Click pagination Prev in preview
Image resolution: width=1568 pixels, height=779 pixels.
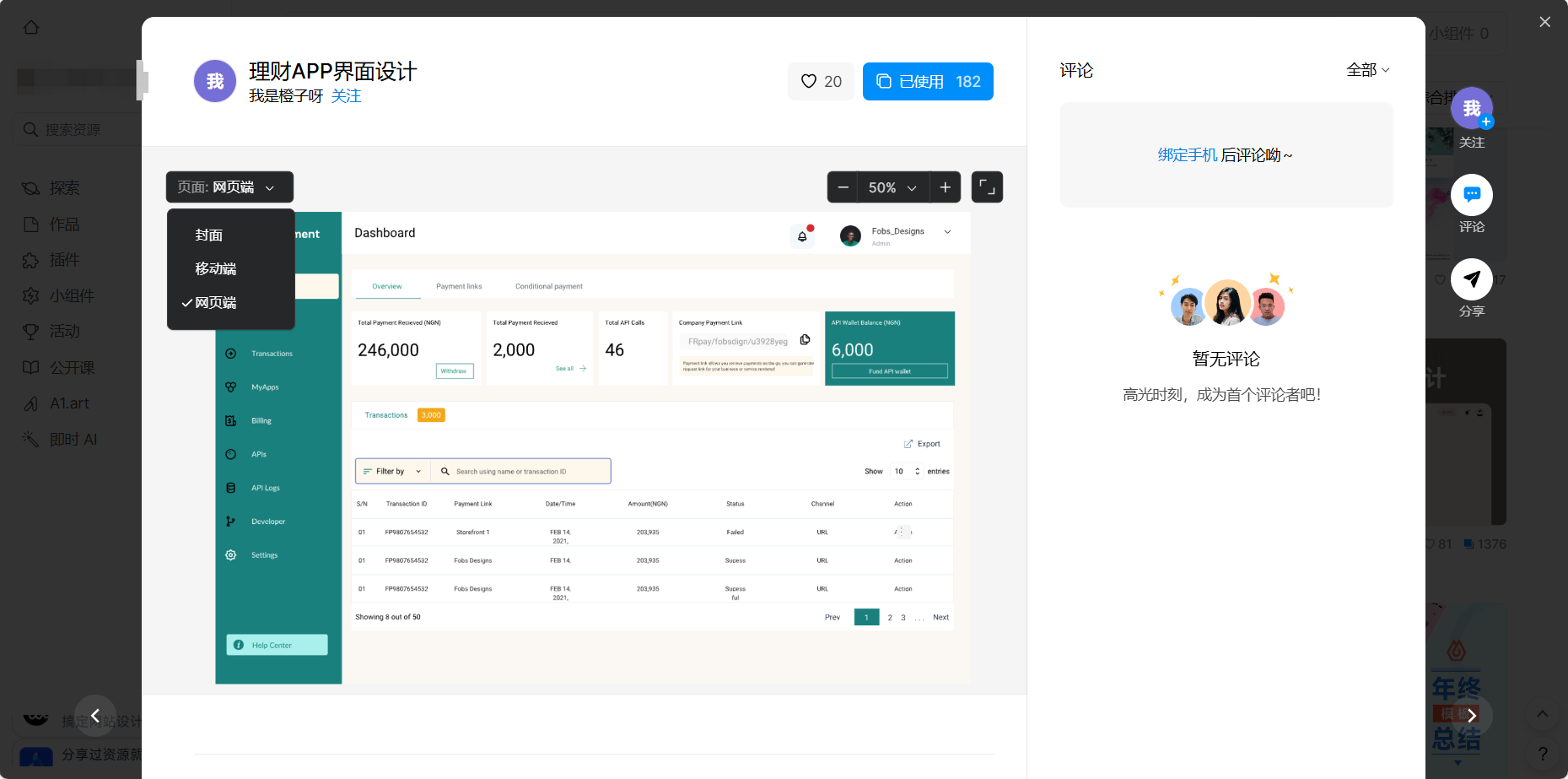[832, 618]
